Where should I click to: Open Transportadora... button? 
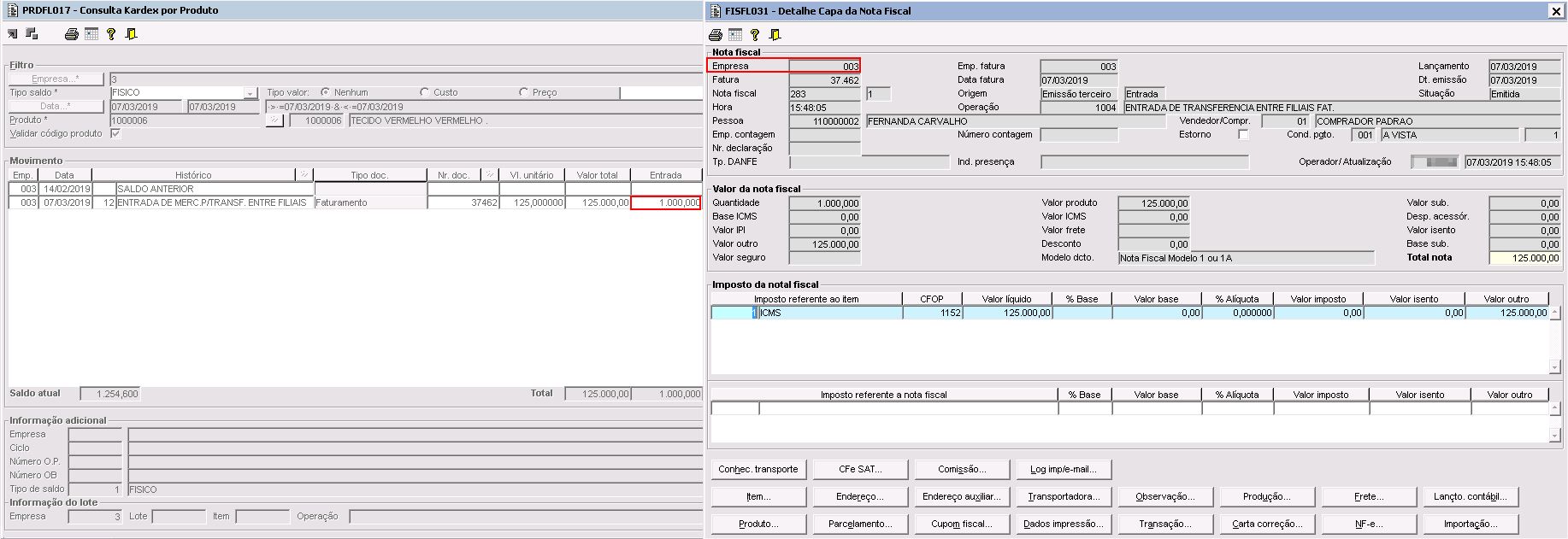[x=1064, y=496]
